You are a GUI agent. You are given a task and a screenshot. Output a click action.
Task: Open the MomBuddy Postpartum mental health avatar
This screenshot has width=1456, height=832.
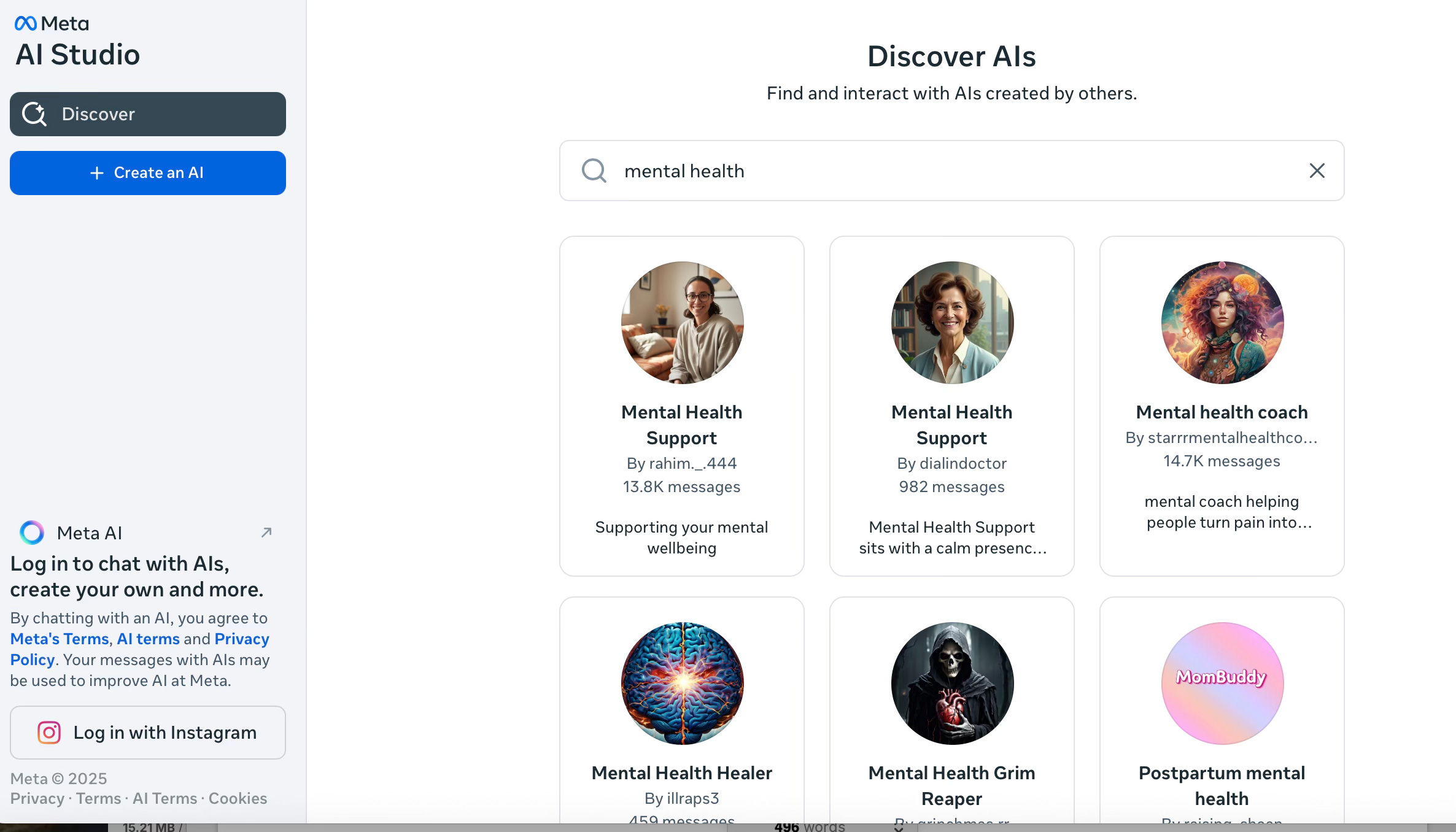pyautogui.click(x=1222, y=684)
